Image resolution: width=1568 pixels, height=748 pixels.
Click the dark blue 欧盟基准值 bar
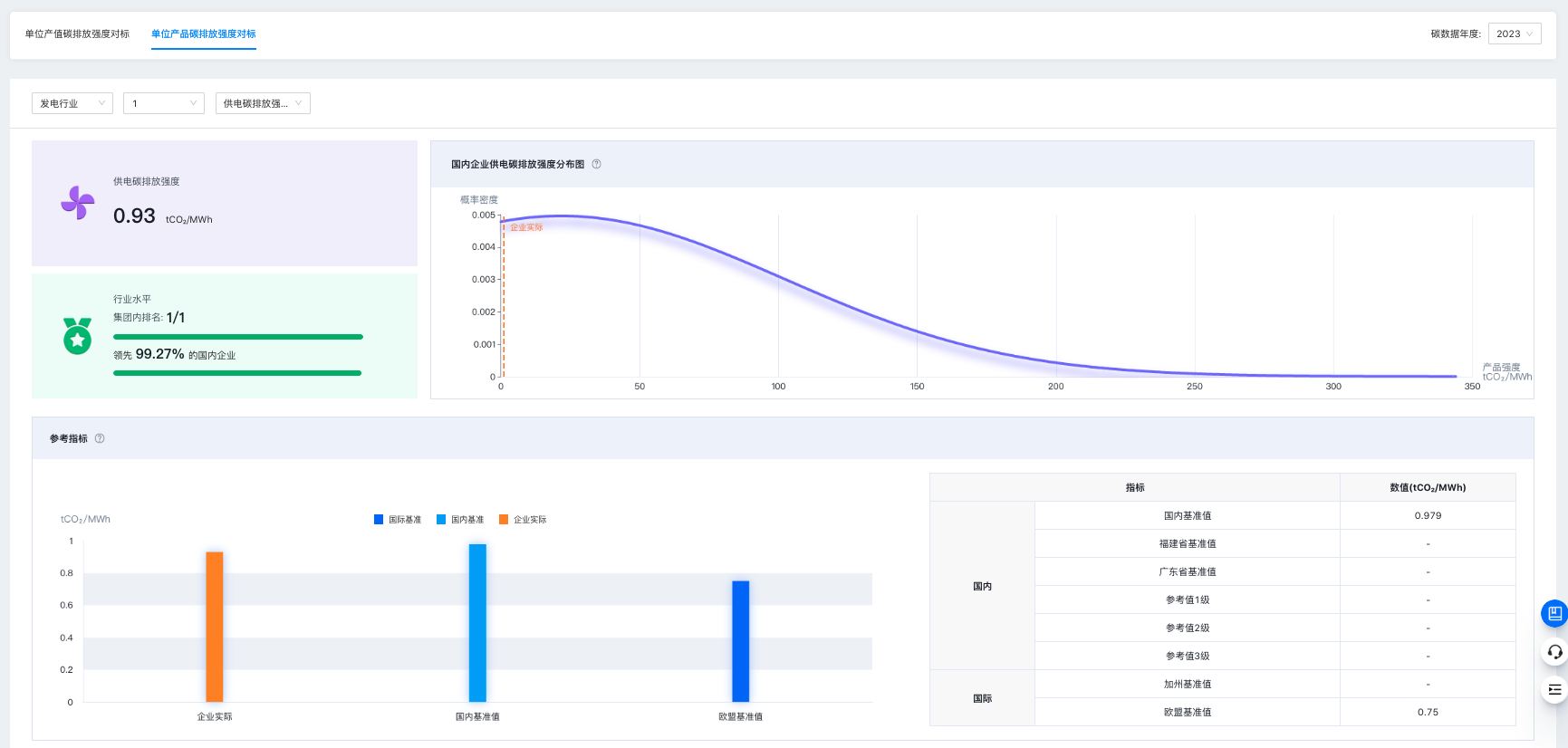pos(741,641)
